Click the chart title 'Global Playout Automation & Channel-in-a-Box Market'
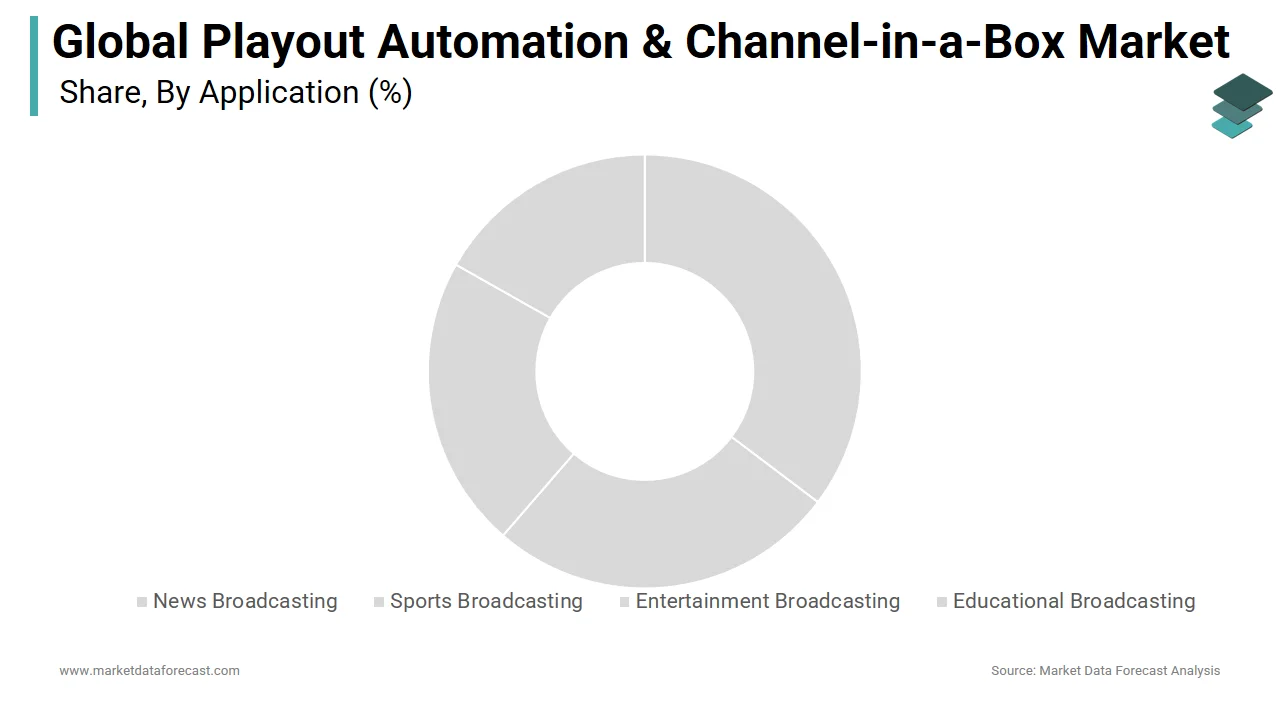 click(641, 42)
